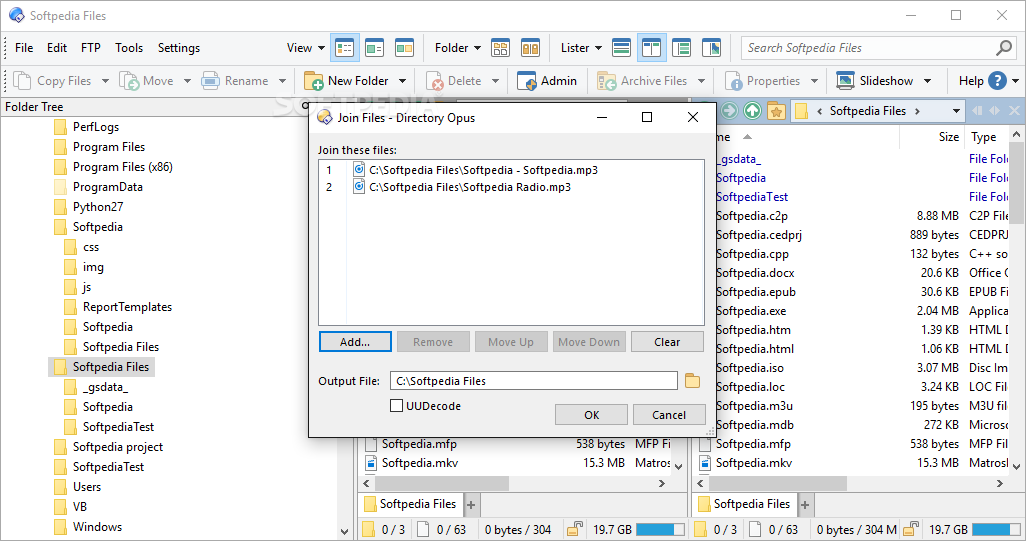This screenshot has width=1026, height=541.
Task: Open the Edit menu
Action: 57,48
